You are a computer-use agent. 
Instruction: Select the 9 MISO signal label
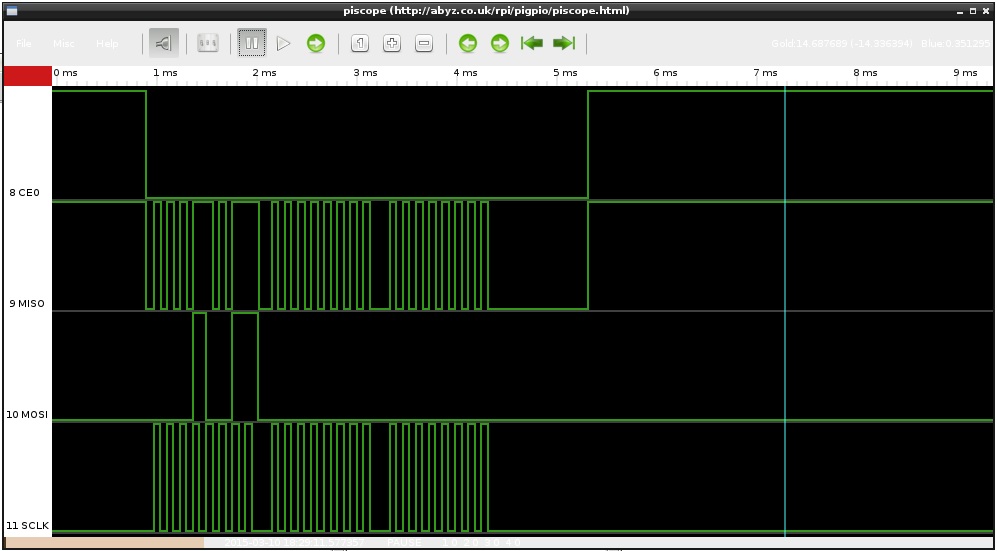point(27,303)
